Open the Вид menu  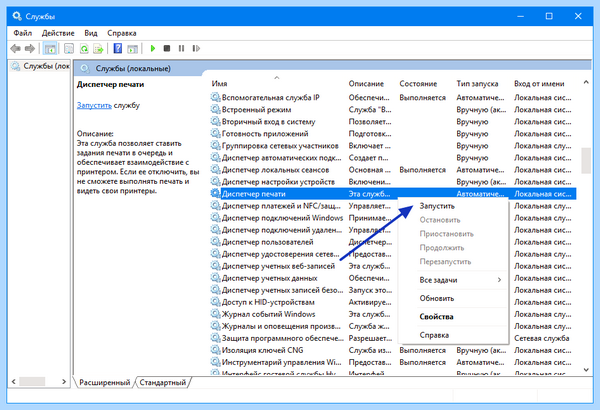coord(91,33)
